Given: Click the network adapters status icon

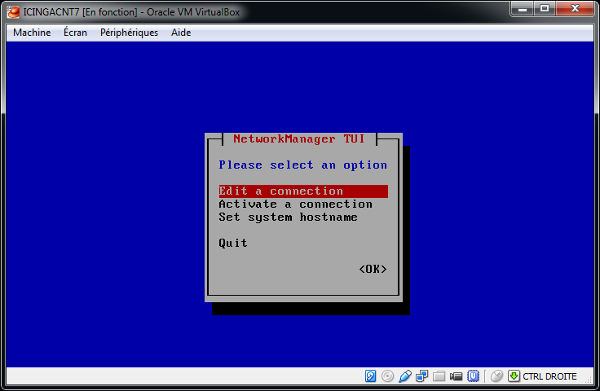Looking at the screenshot, I should (422, 376).
